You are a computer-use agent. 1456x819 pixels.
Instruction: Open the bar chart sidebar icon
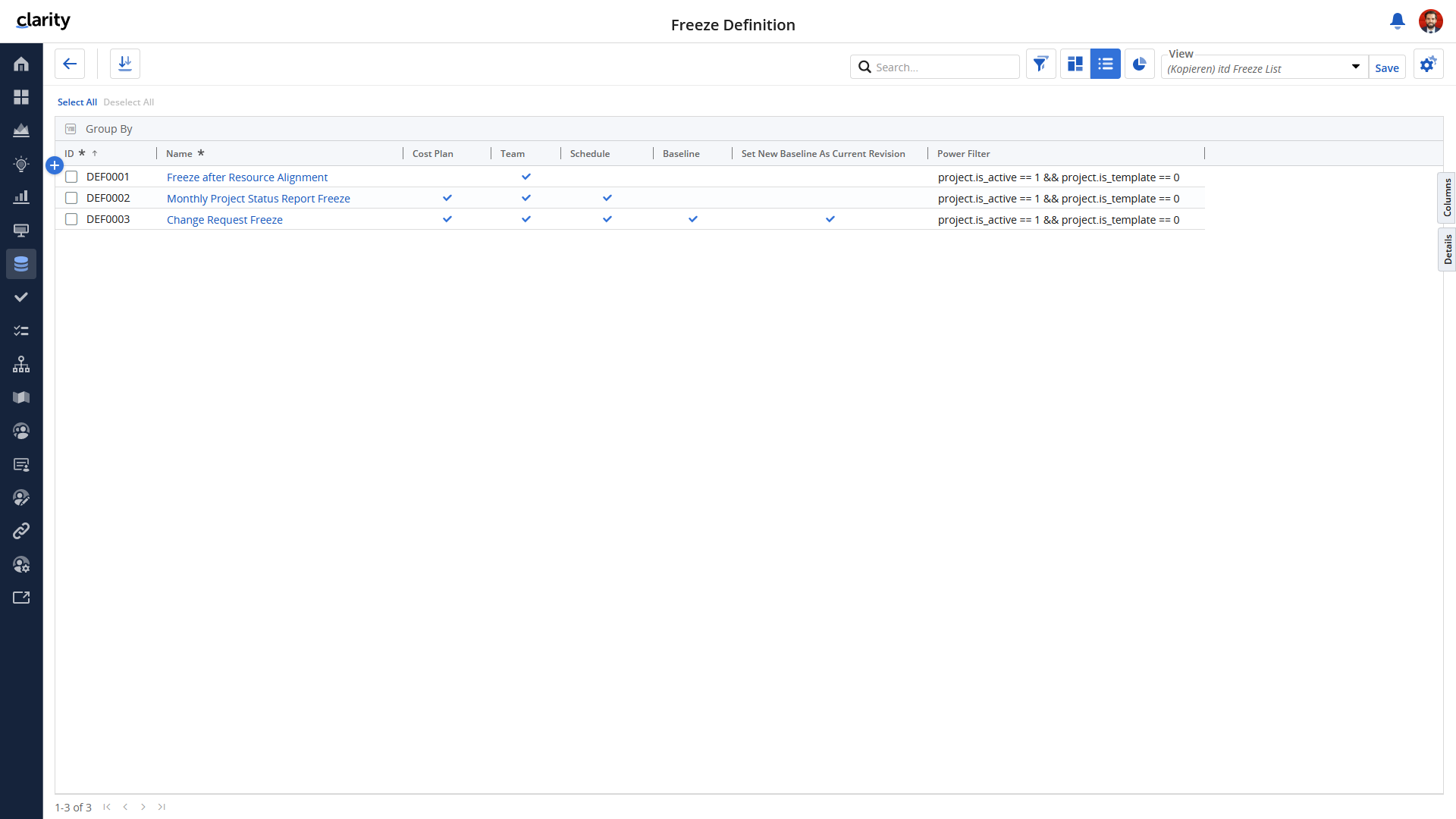(21, 197)
